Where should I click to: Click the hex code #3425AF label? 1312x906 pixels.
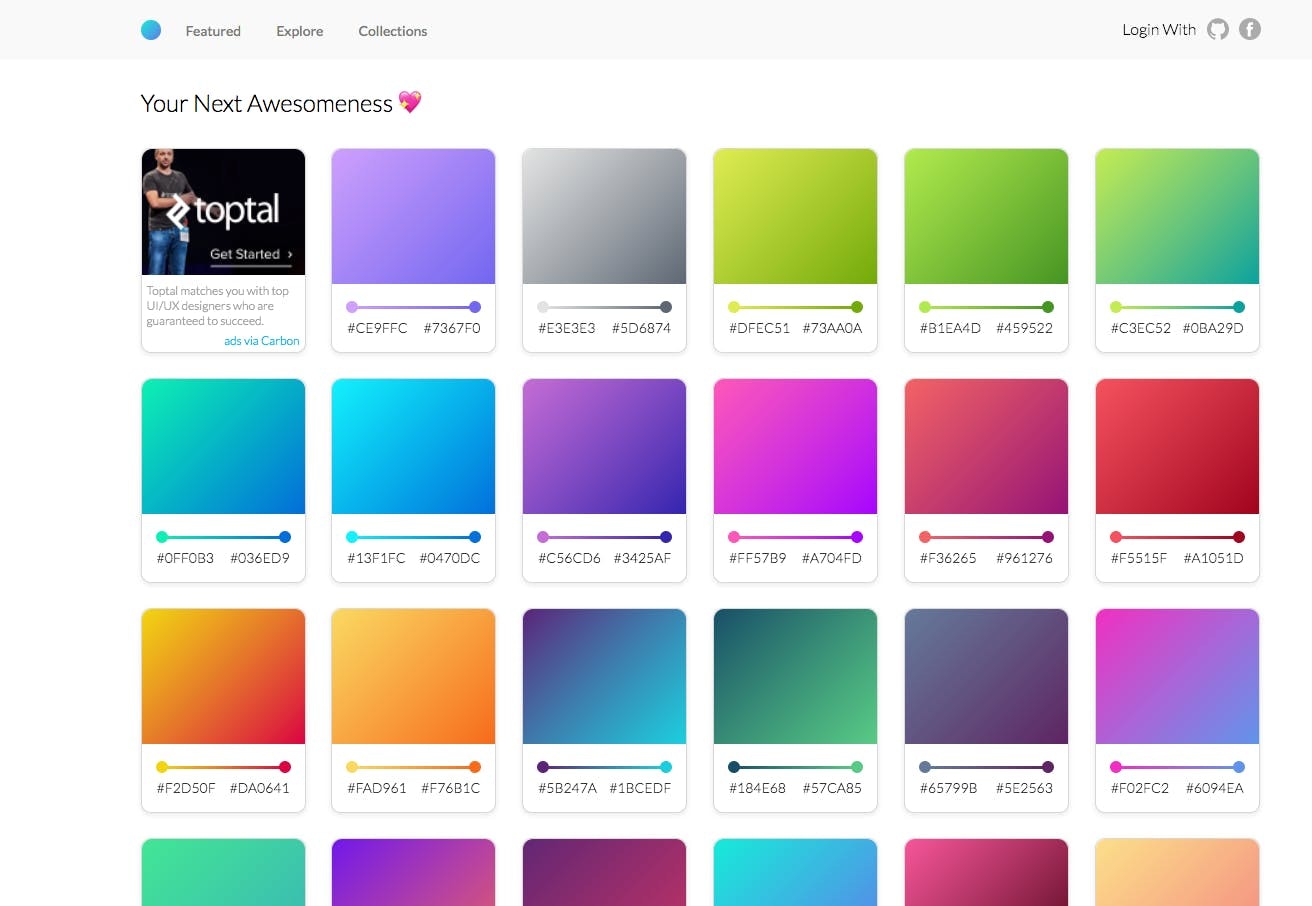coord(643,557)
